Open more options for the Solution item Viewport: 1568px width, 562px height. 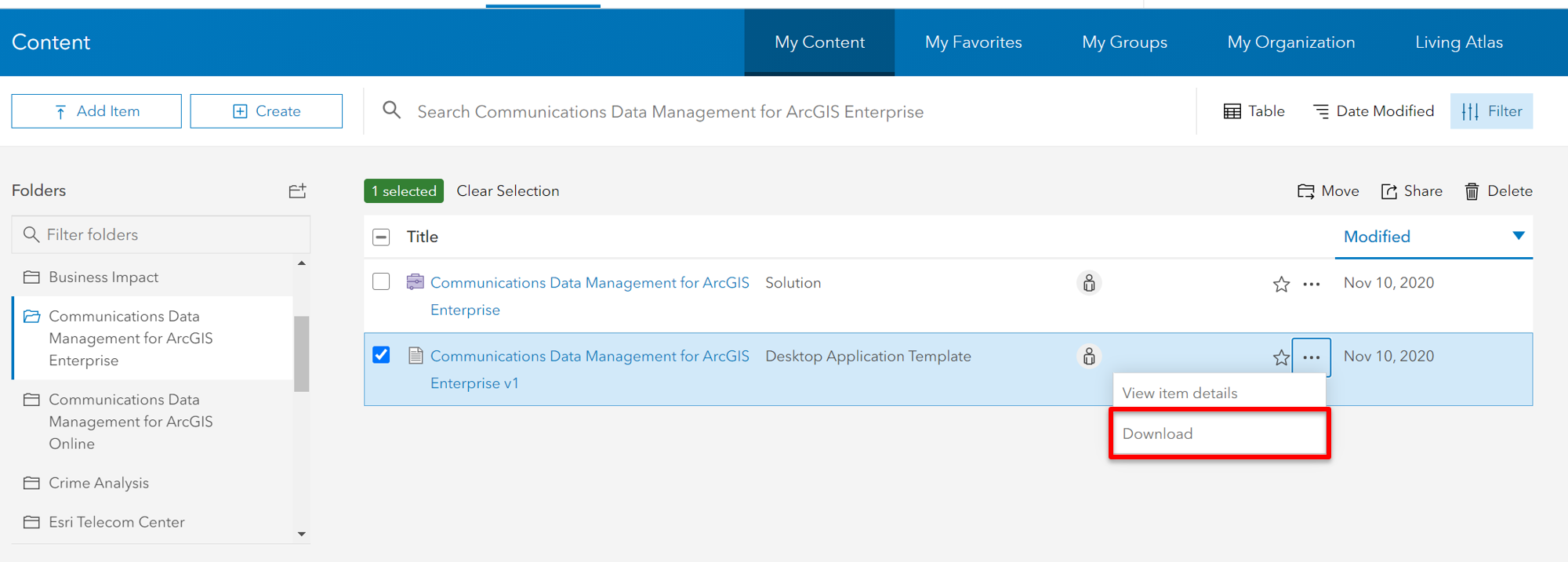tap(1312, 284)
